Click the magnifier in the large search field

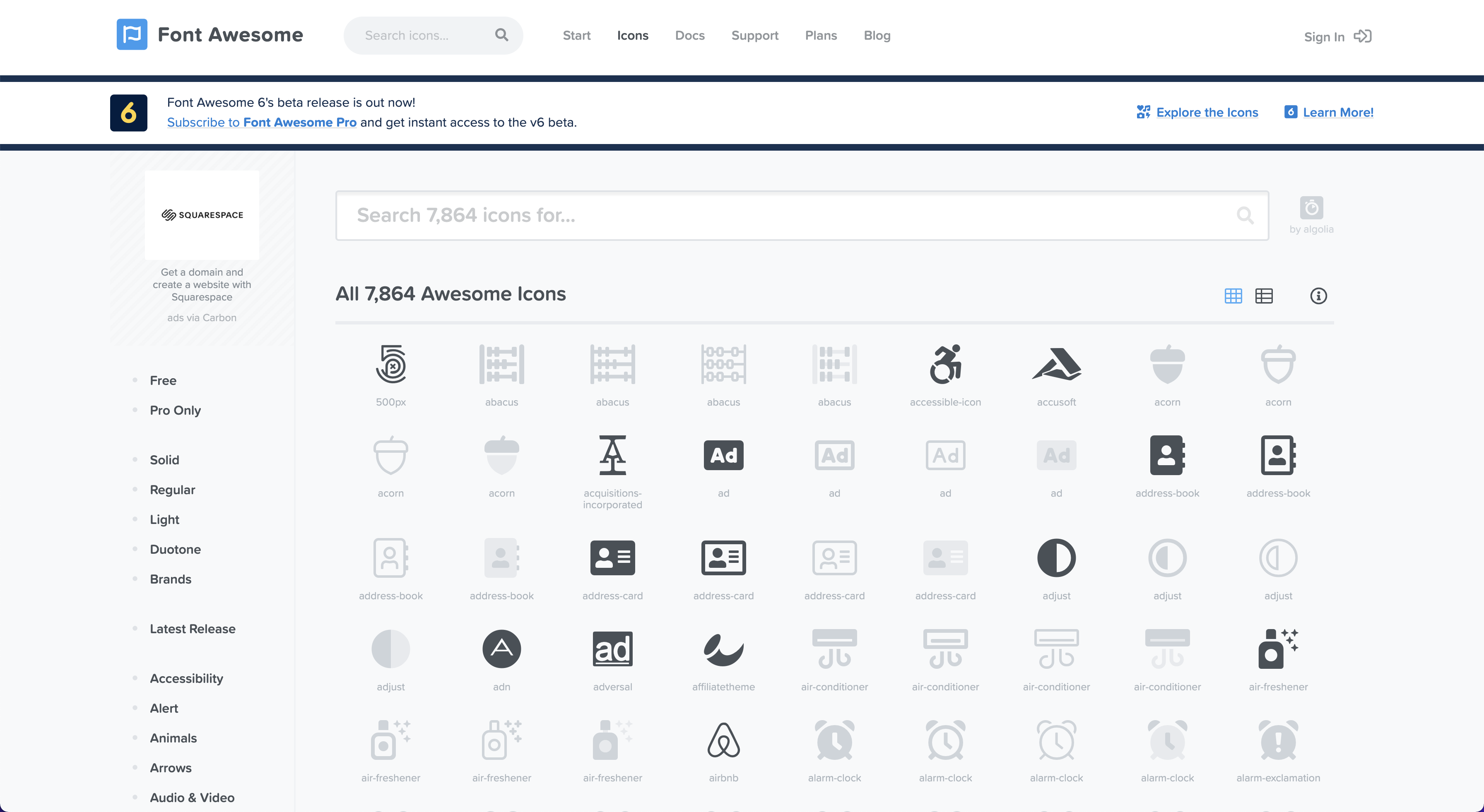coord(1245,215)
